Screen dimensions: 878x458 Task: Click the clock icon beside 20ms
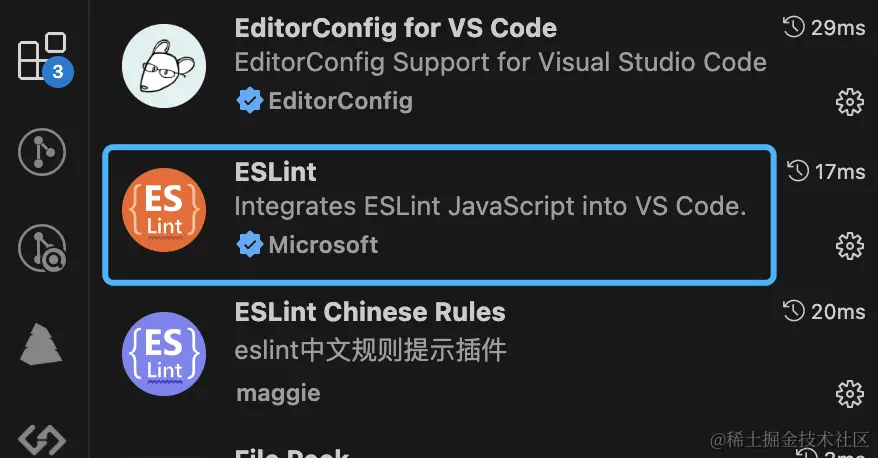(x=795, y=311)
